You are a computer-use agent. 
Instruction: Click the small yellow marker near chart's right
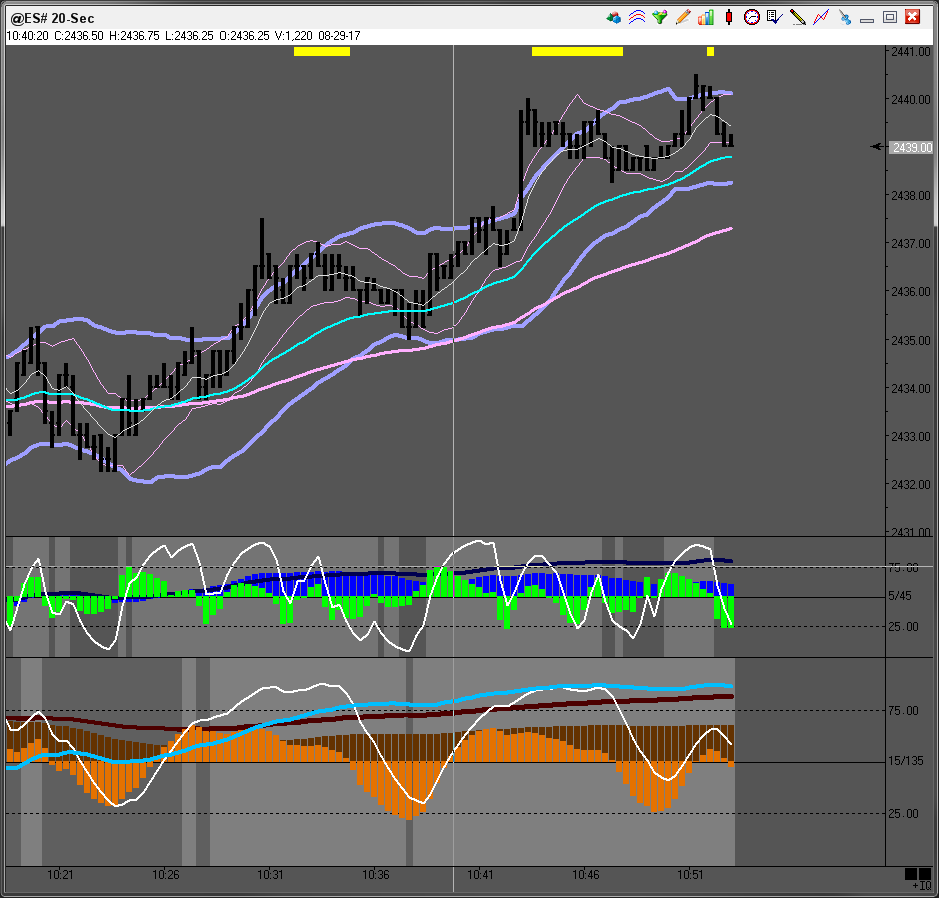(x=710, y=51)
